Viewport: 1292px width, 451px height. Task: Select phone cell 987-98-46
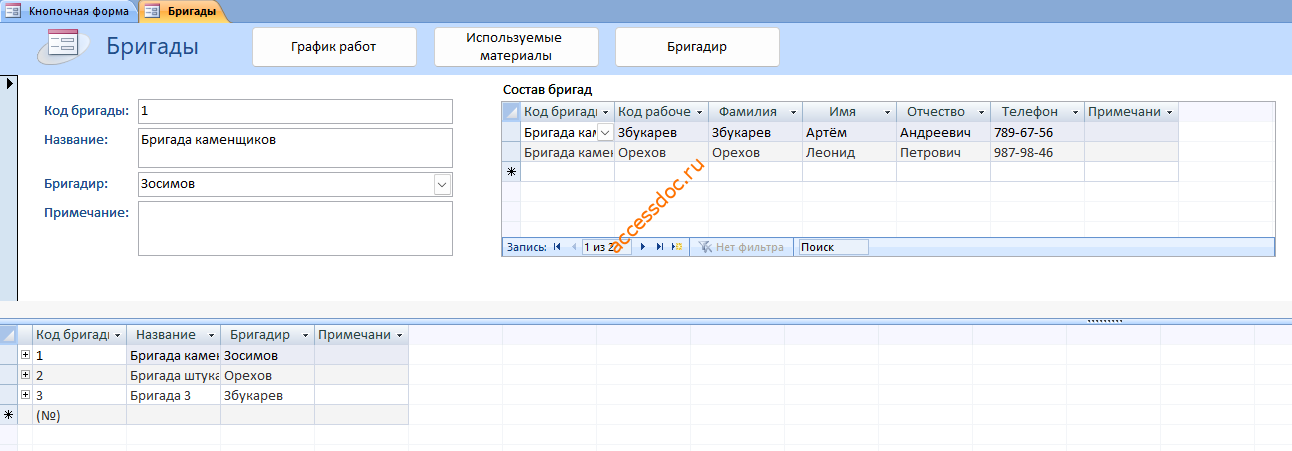pyautogui.click(x=1037, y=152)
